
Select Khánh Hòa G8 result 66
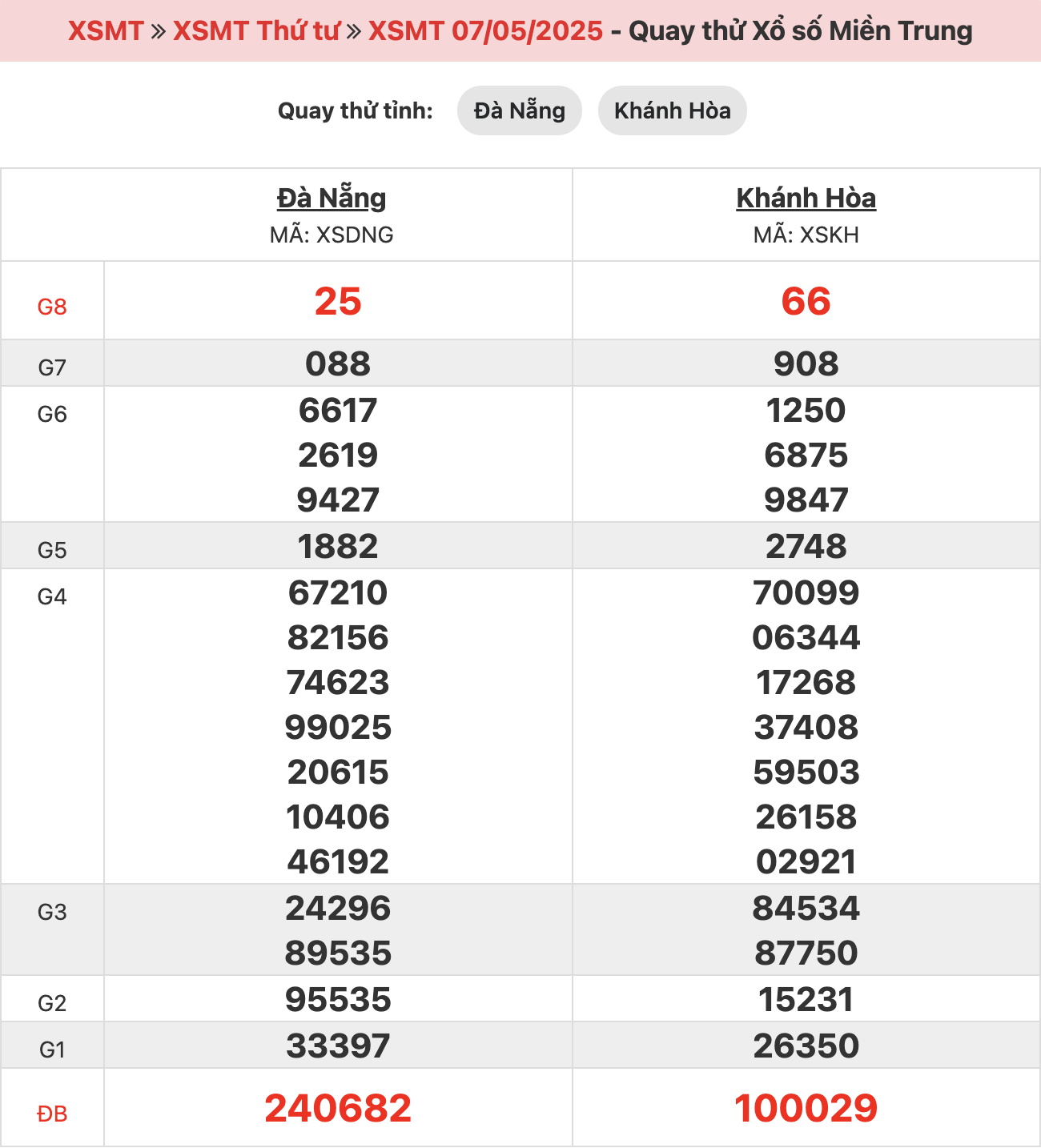point(806,302)
